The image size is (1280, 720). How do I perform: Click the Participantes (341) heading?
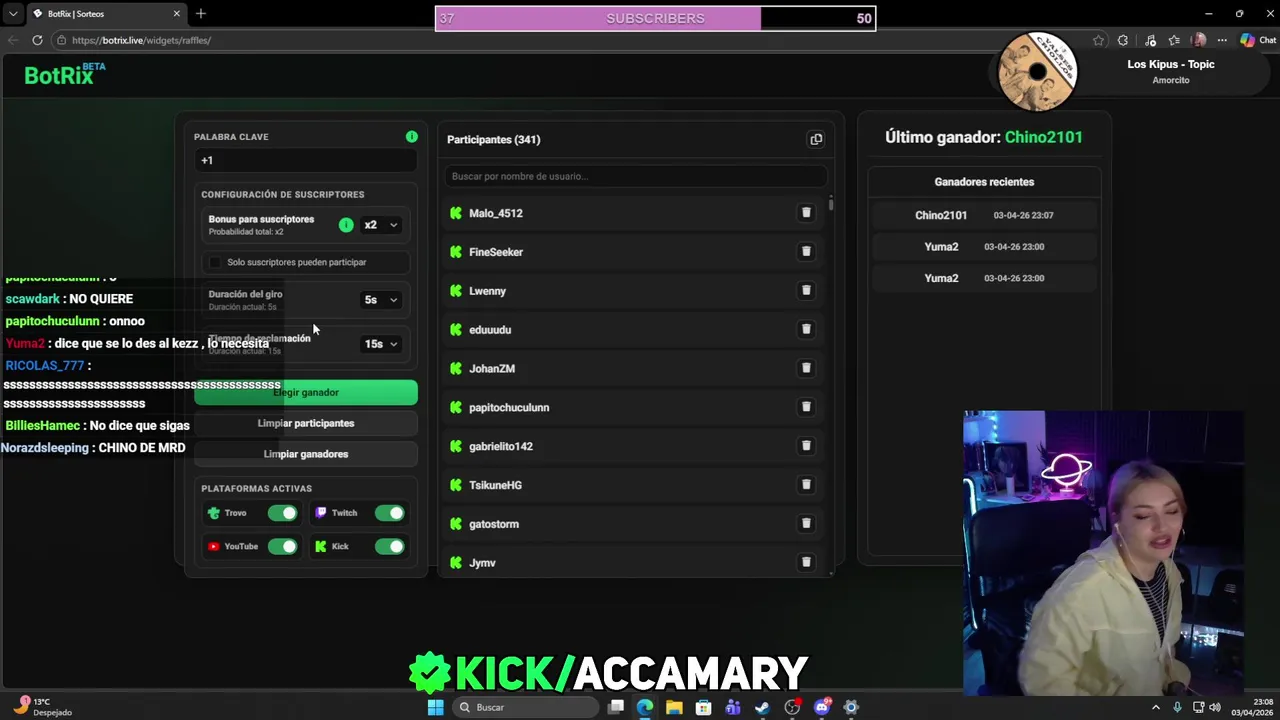coord(494,140)
